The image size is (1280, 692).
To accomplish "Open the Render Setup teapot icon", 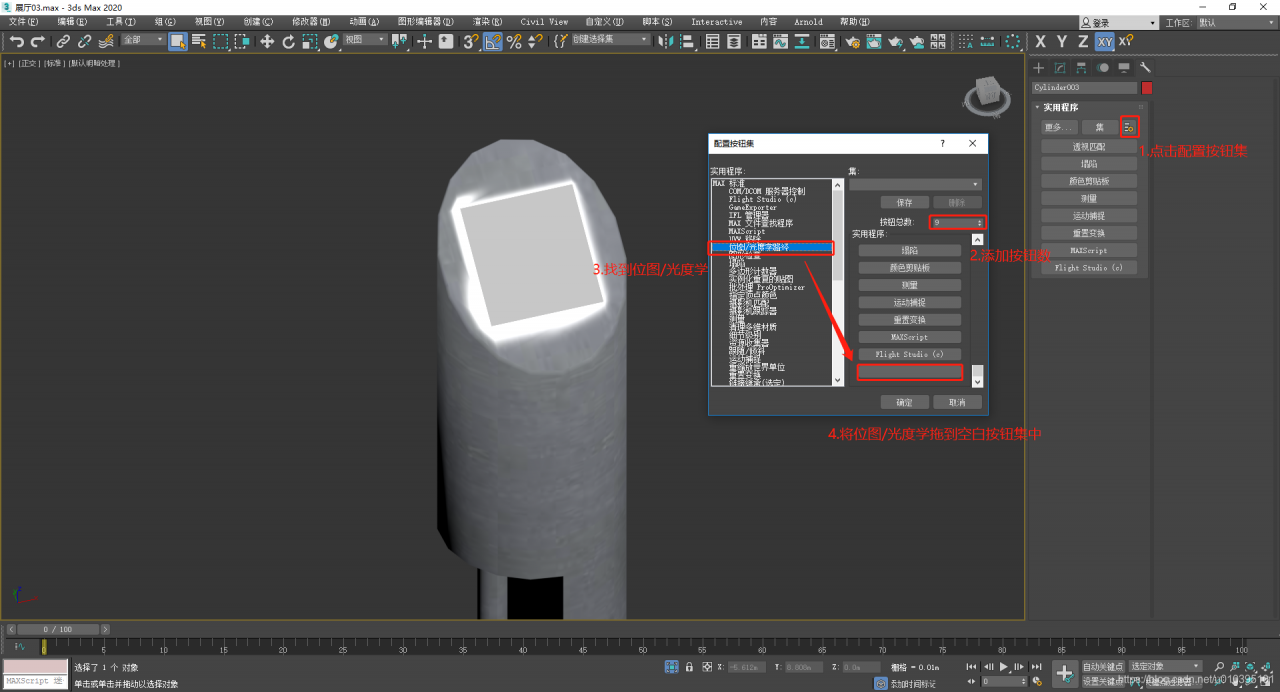I will (852, 41).
